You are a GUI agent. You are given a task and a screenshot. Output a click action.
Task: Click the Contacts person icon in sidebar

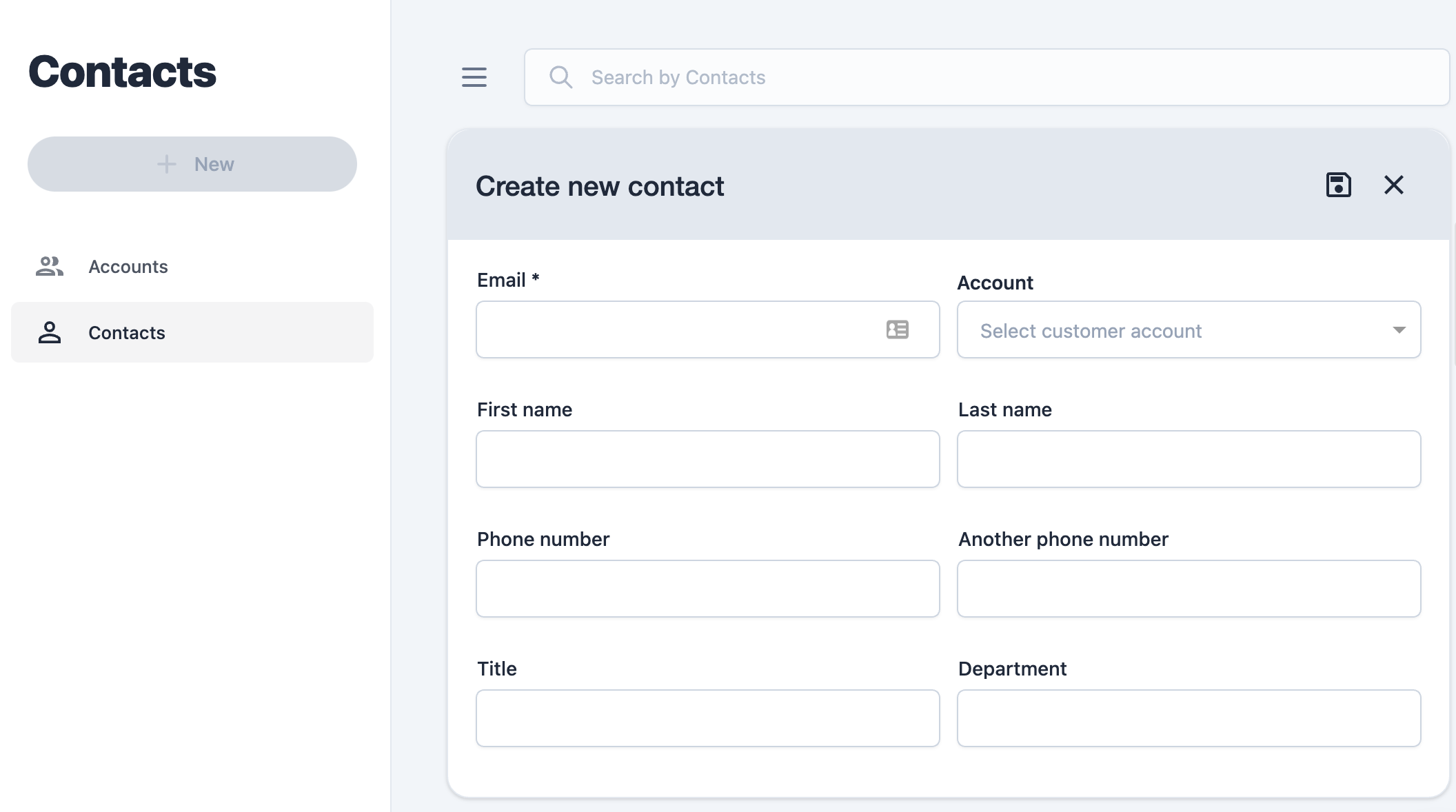pyautogui.click(x=50, y=332)
